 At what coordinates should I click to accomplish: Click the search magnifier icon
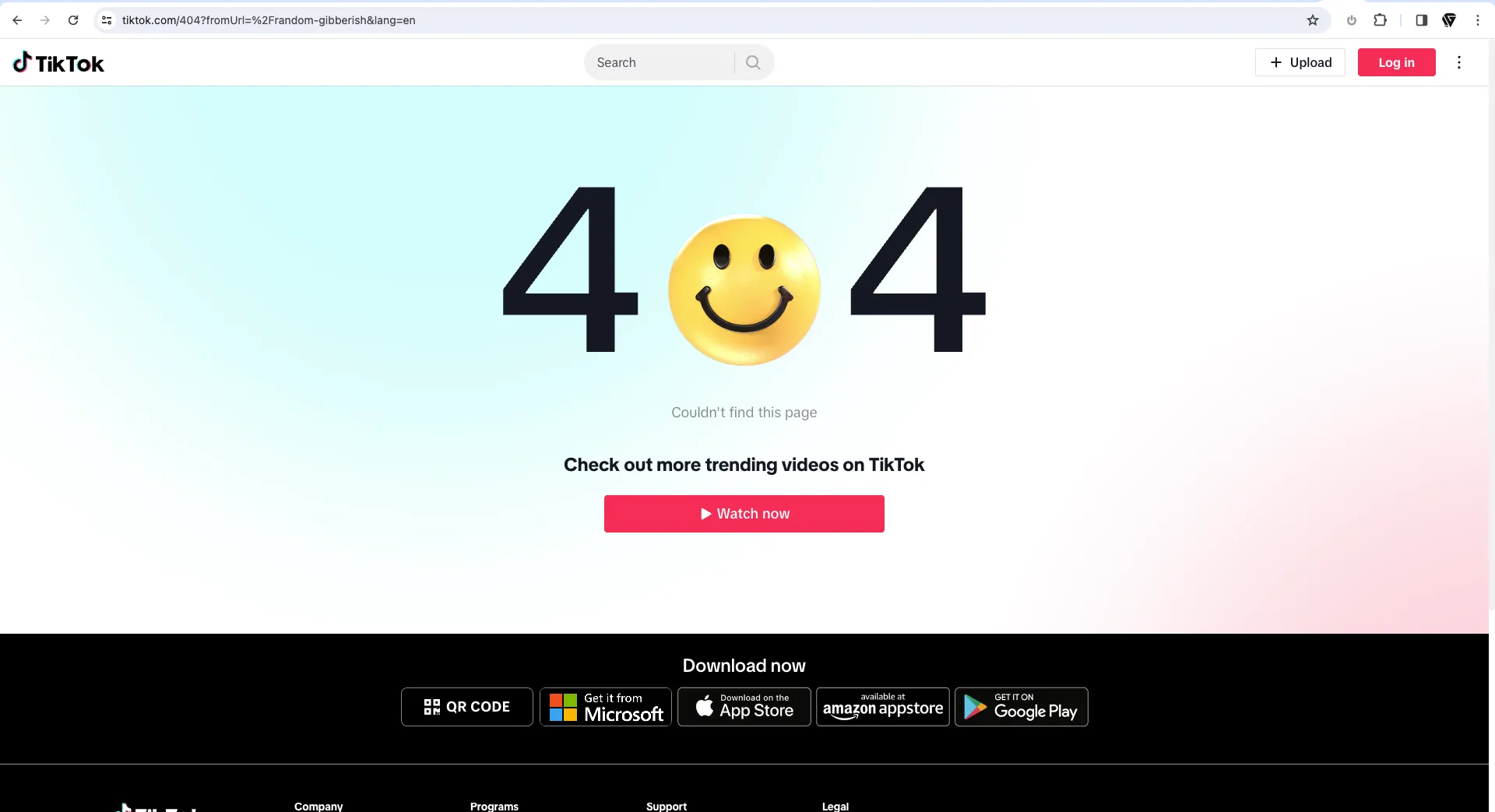[x=753, y=62]
